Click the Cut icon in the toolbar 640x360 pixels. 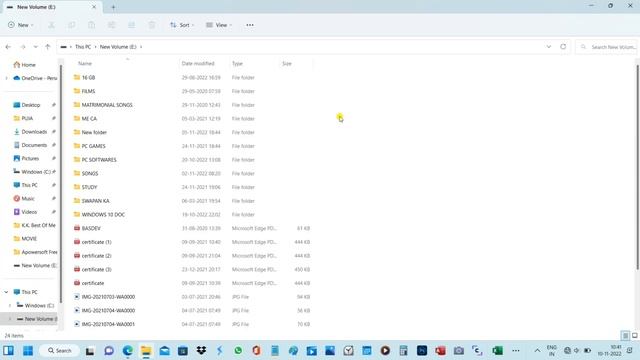(x=51, y=25)
